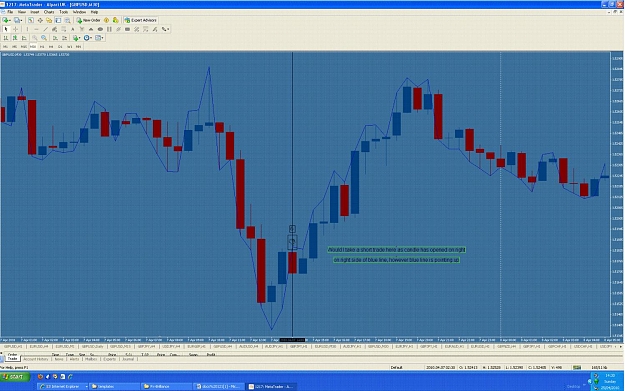Open the Strategy Tester icon

click(67, 20)
